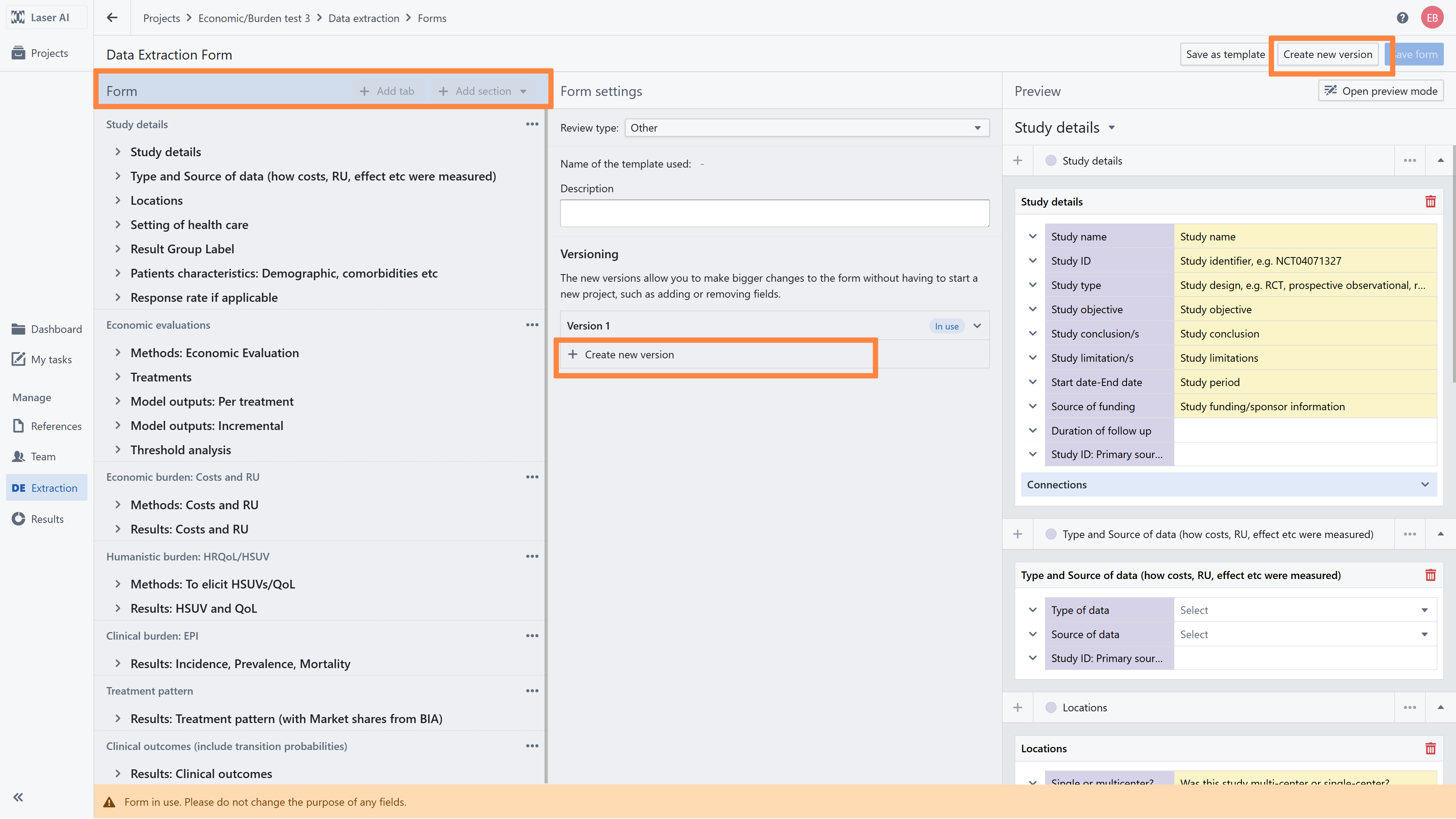Click trash icon for Locations section
The width and height of the screenshot is (1456, 819).
tap(1430, 748)
